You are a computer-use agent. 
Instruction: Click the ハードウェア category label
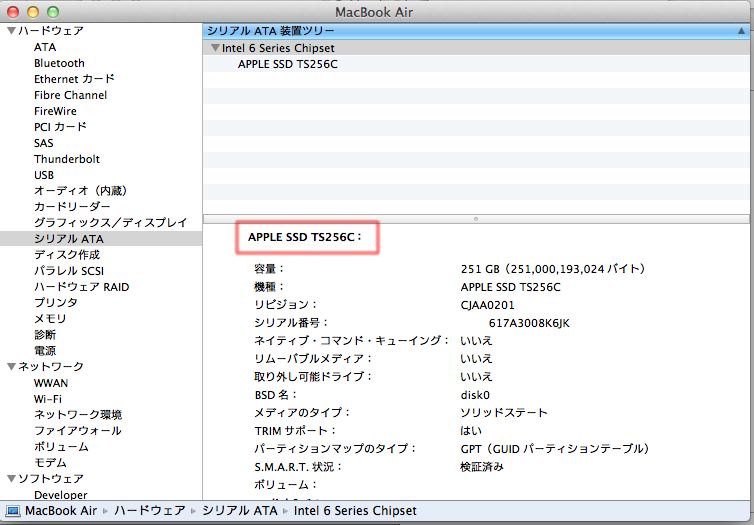51,31
